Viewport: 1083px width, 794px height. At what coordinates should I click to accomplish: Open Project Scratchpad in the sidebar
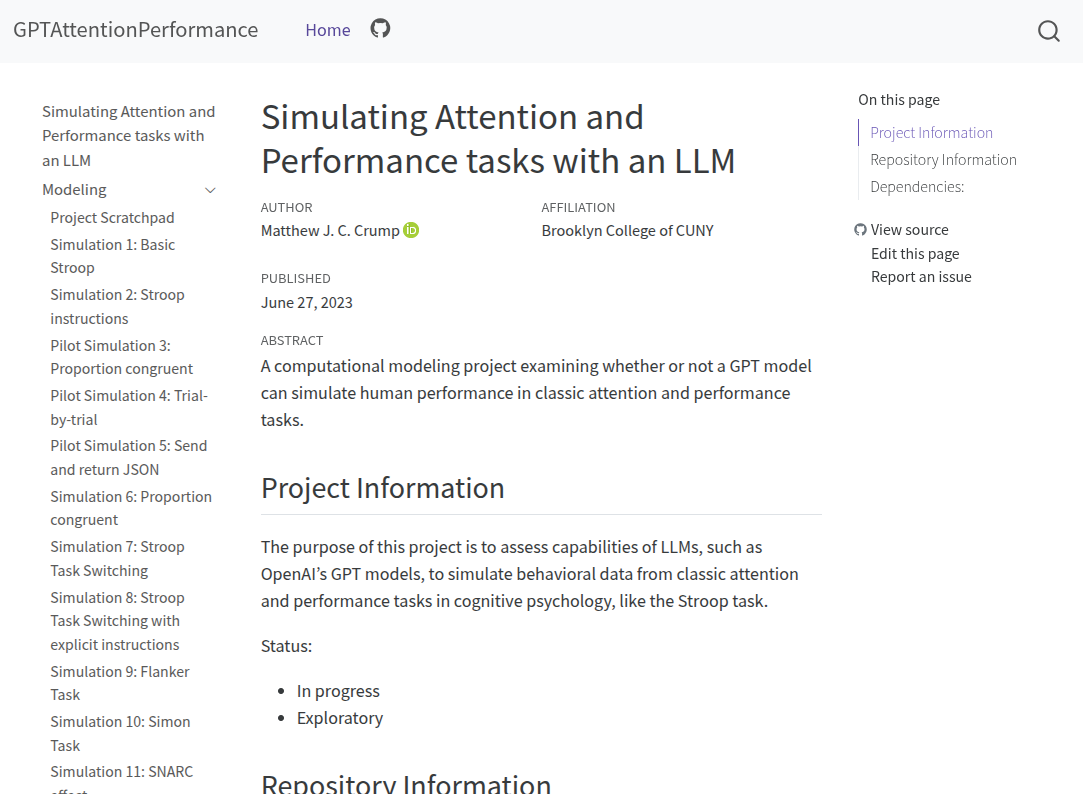point(112,218)
